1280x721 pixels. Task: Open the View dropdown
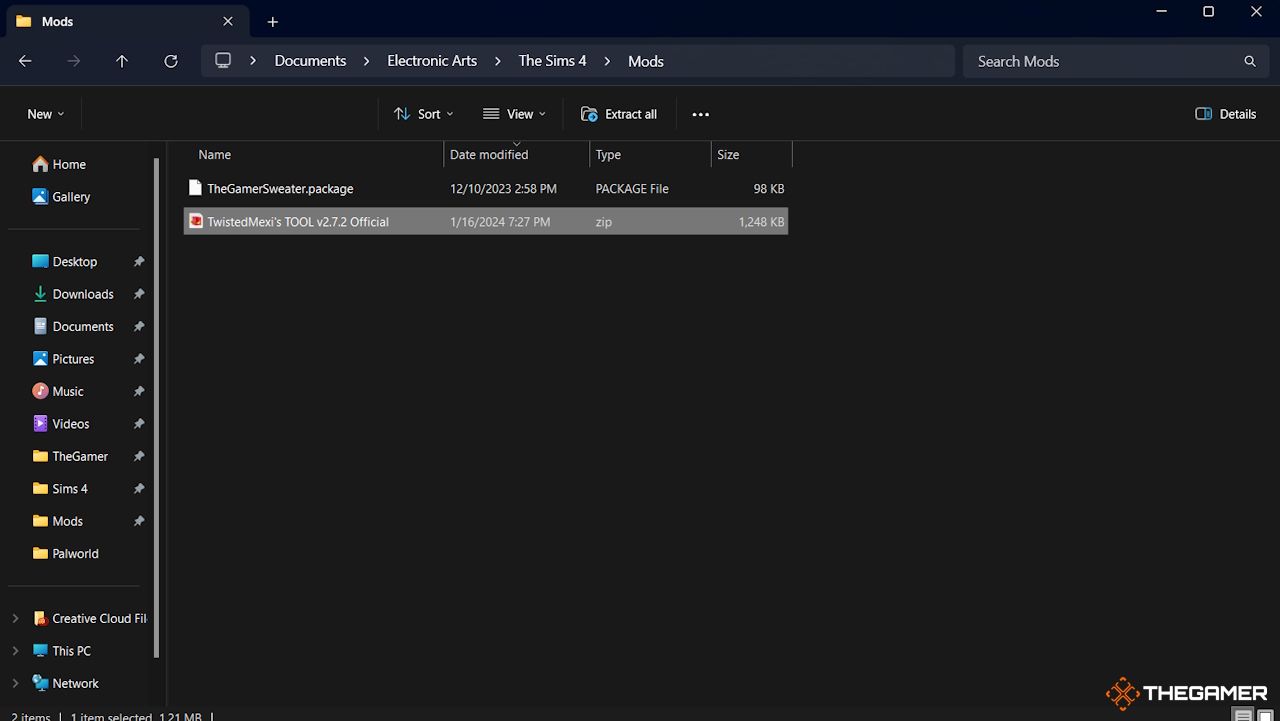pyautogui.click(x=514, y=114)
